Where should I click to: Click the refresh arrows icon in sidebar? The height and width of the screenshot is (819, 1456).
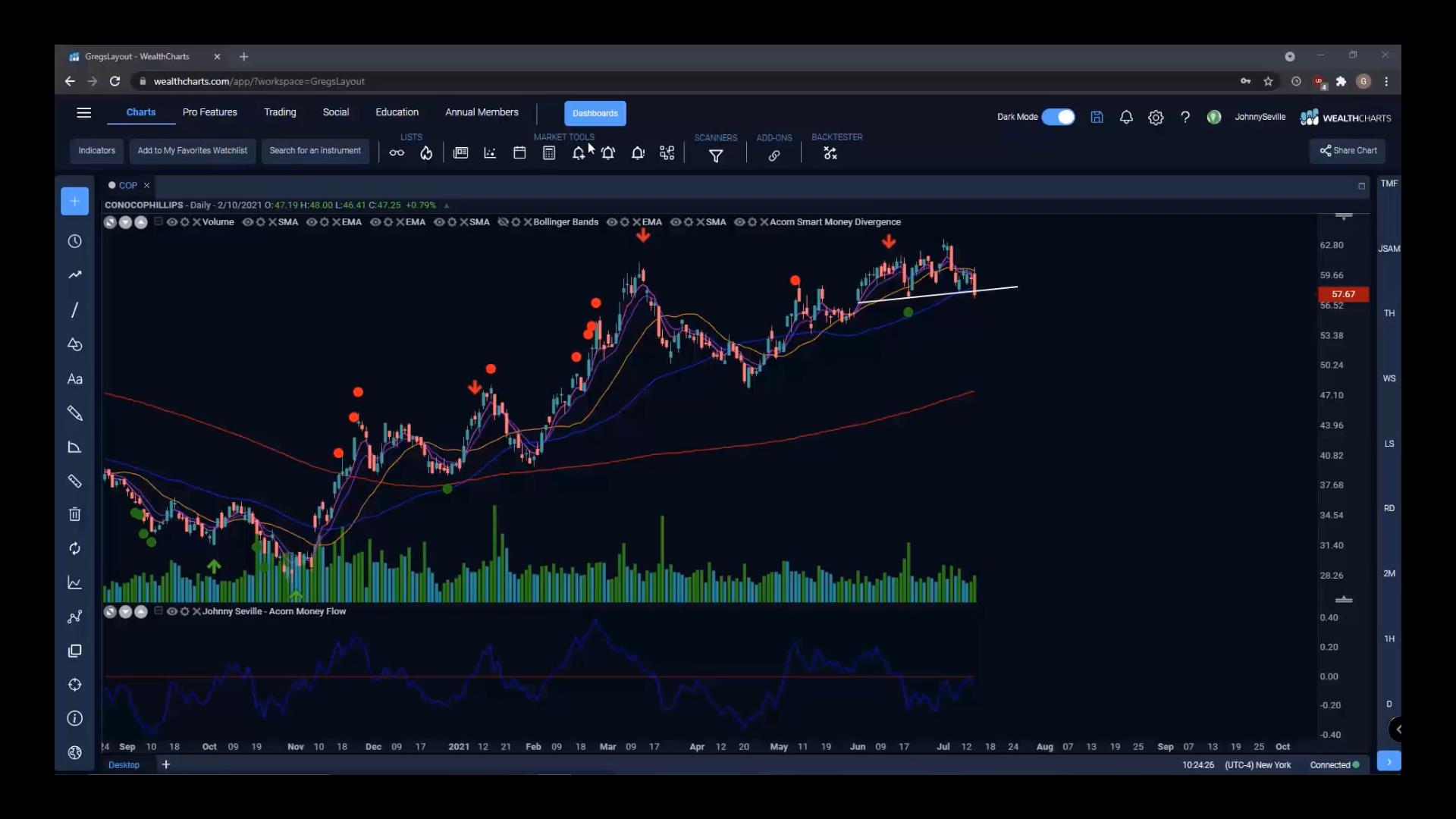[x=74, y=548]
